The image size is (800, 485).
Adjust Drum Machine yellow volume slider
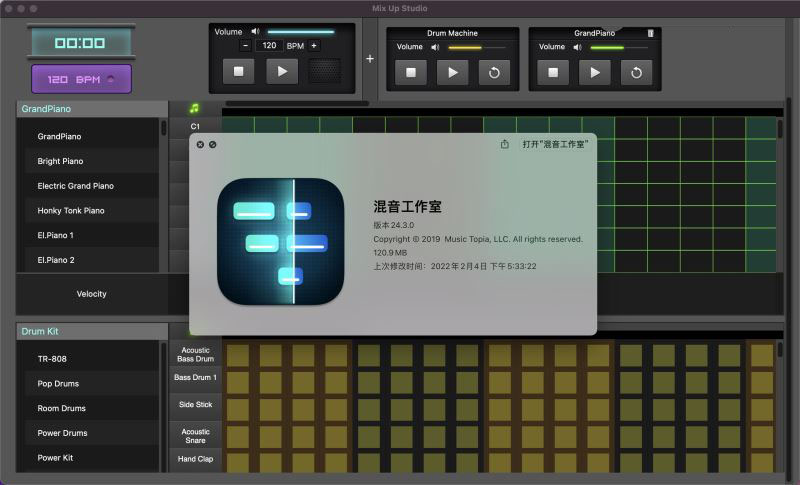pyautogui.click(x=477, y=47)
